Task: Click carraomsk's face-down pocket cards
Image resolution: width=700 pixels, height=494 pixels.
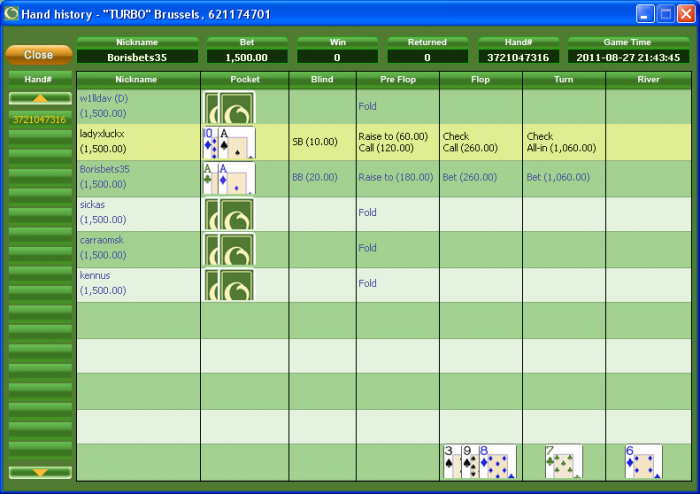Action: (x=229, y=249)
